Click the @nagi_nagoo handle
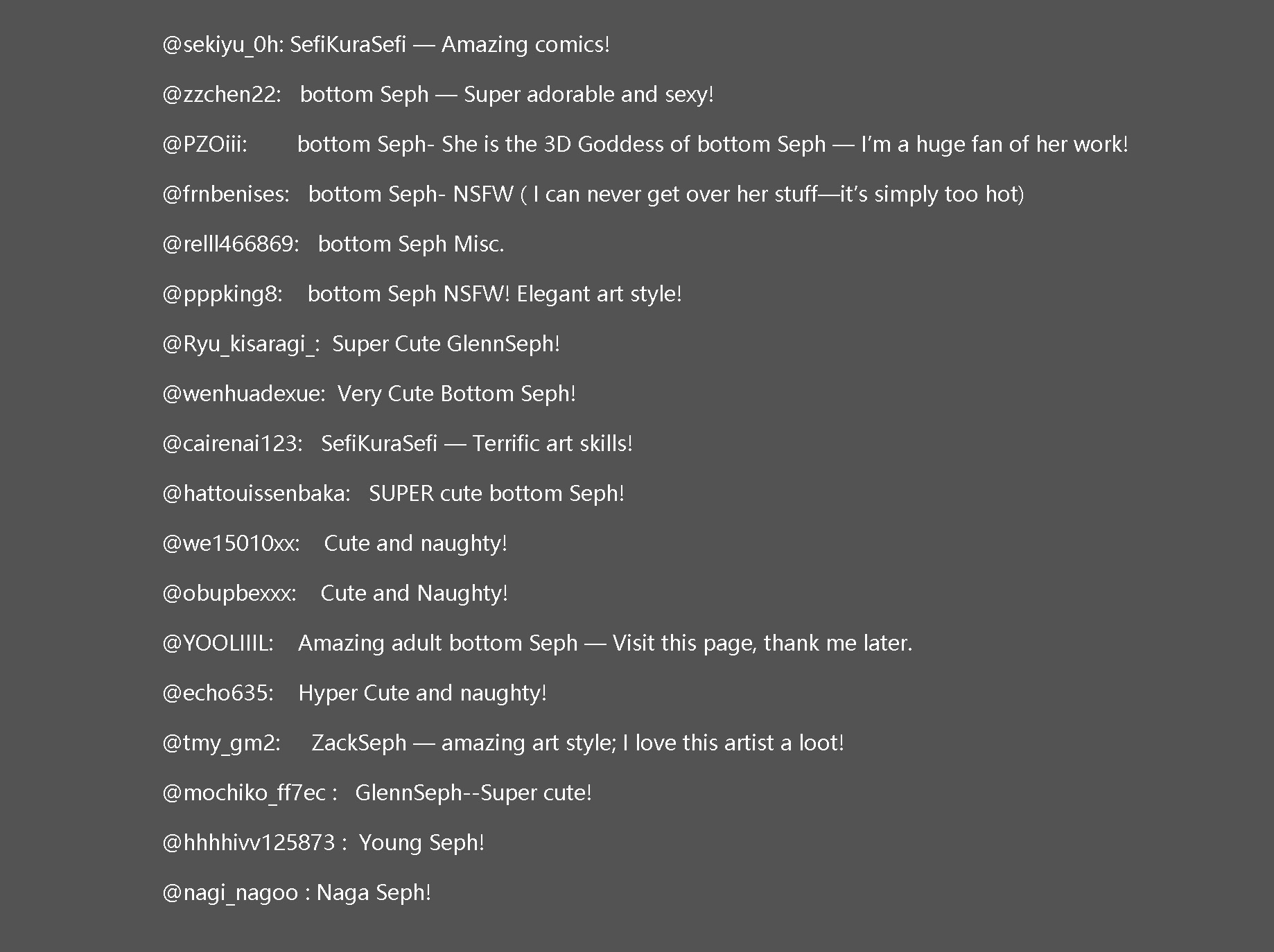 [229, 893]
